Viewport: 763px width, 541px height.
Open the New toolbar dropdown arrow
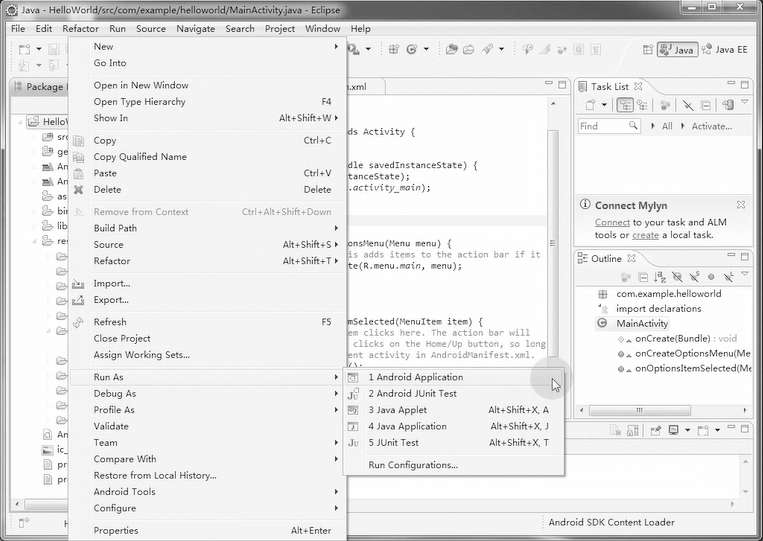(x=39, y=49)
